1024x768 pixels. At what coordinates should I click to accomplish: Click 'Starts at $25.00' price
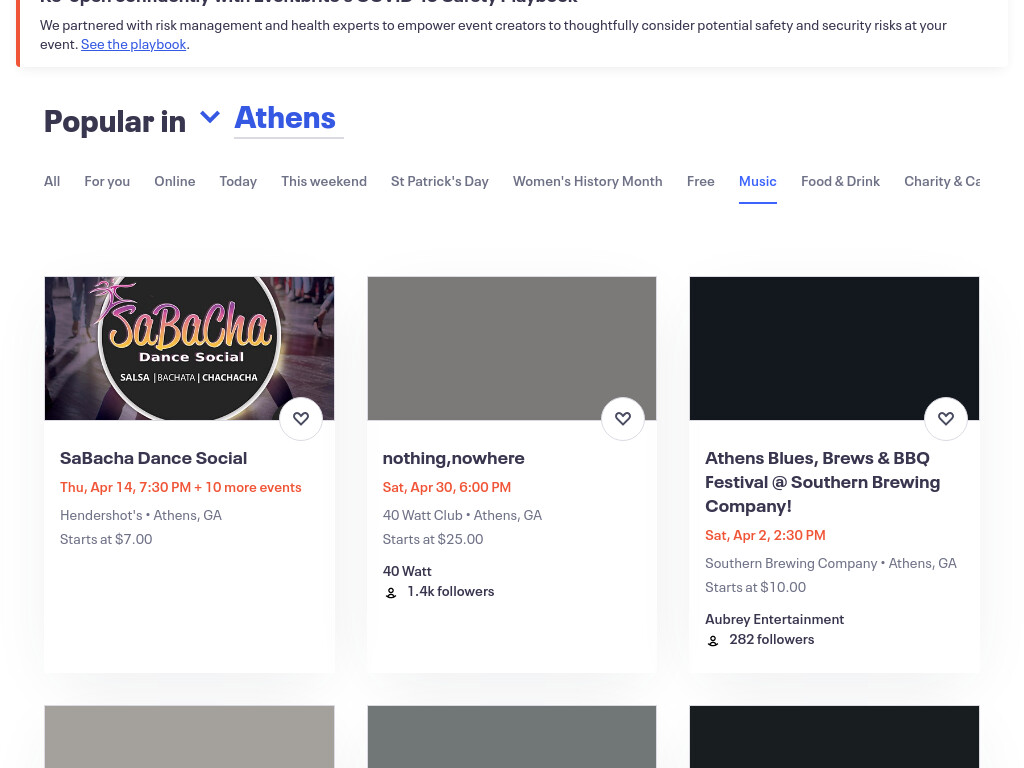point(433,539)
